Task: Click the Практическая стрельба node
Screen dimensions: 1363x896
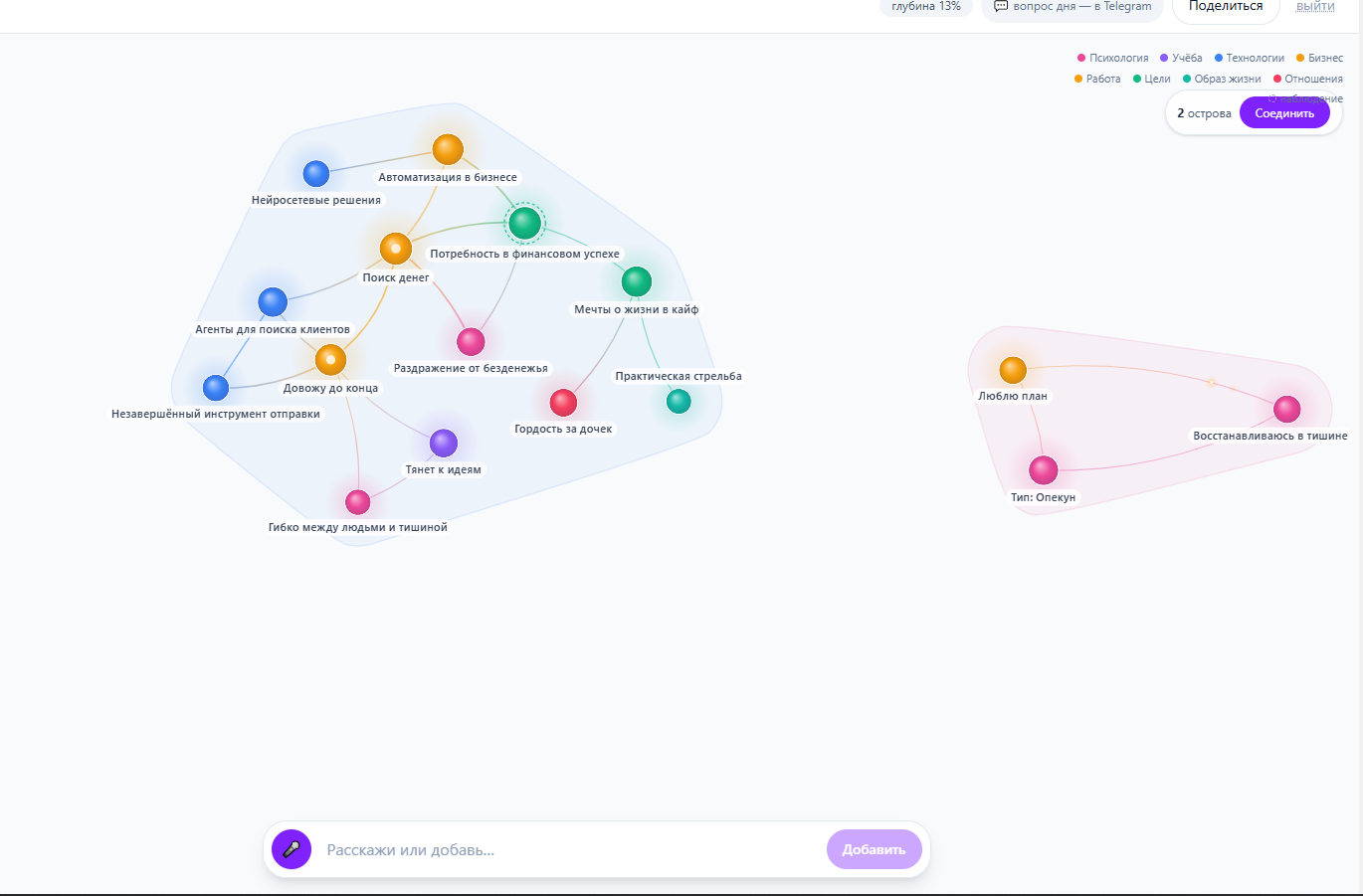Action: coord(679,401)
